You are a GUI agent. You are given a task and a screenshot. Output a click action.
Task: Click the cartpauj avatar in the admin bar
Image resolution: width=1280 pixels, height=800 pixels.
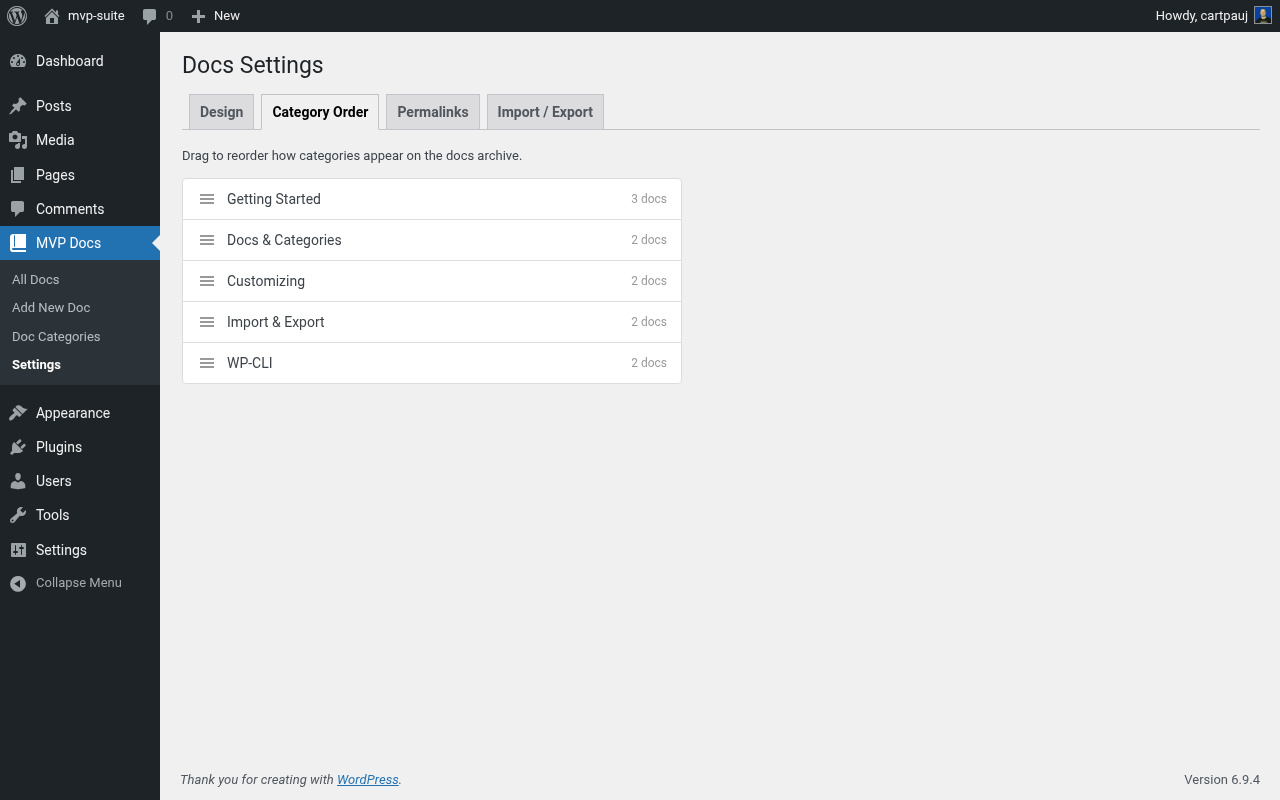click(1262, 15)
